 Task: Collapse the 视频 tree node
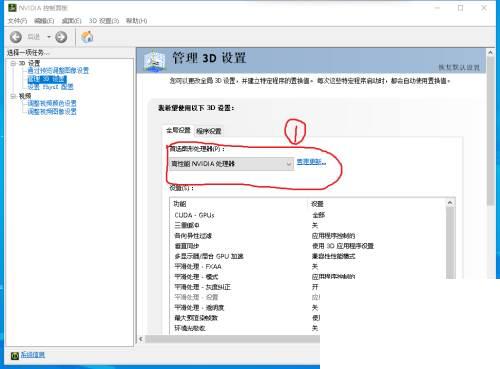pos(13,96)
